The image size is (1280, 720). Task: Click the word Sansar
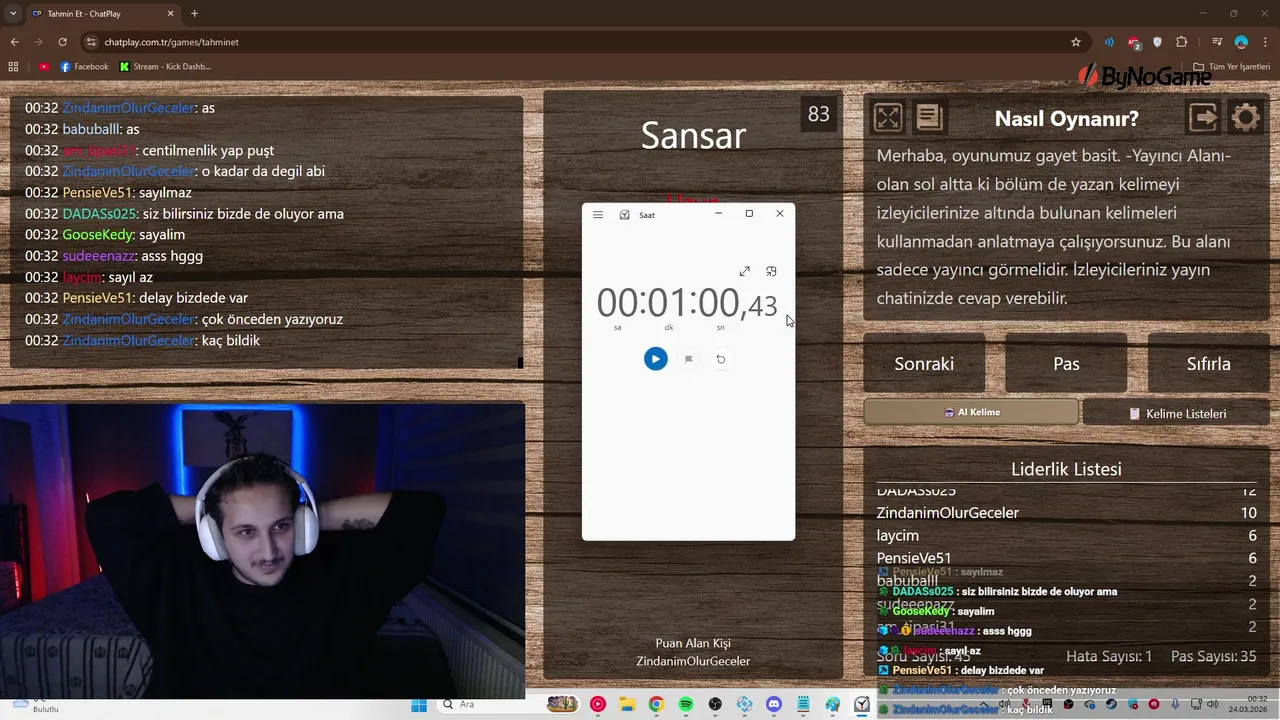[693, 135]
